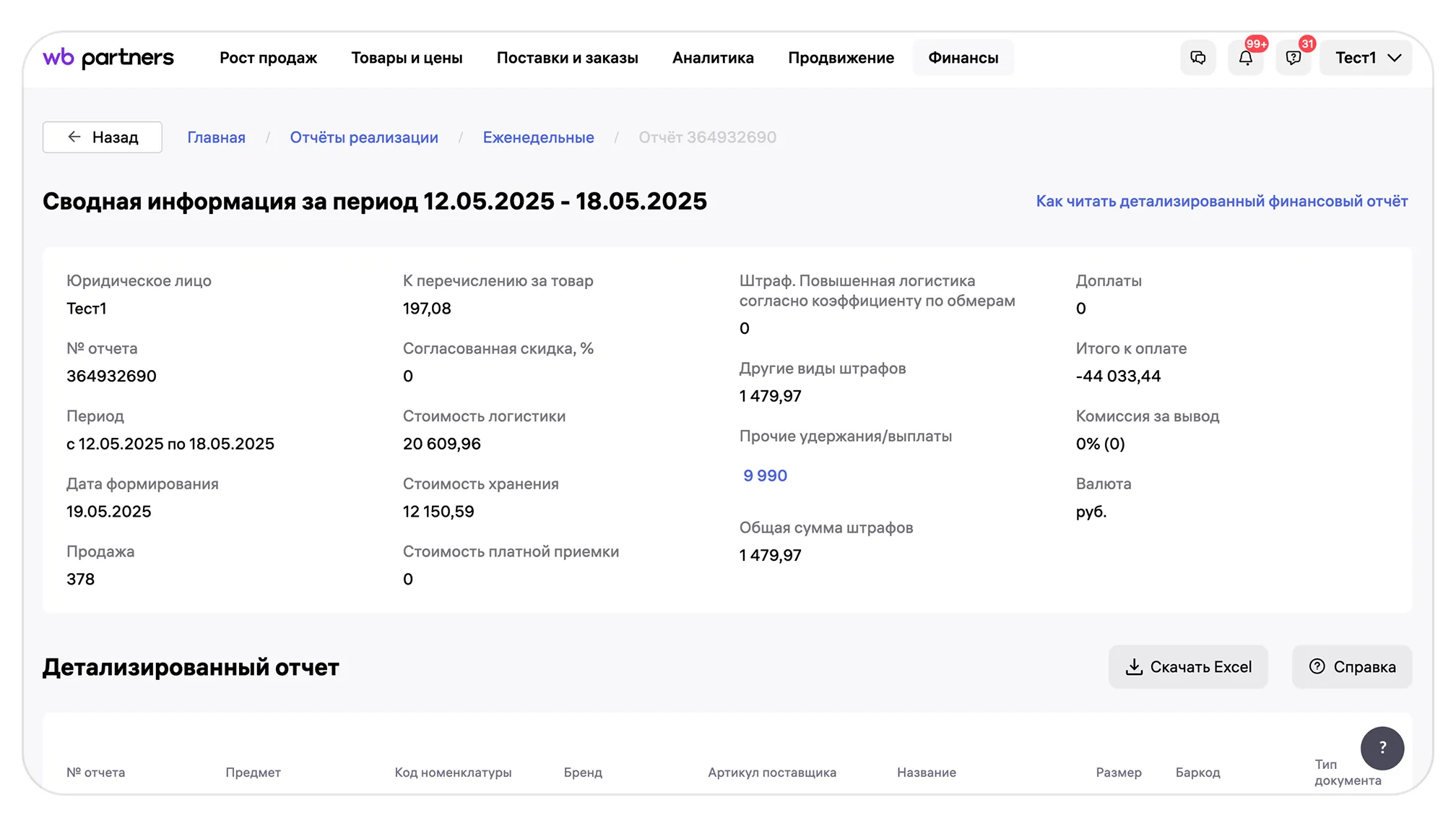Follow the Отчёты реализации breadcrumb link
Screen dimensions: 1456x826
coord(364,137)
